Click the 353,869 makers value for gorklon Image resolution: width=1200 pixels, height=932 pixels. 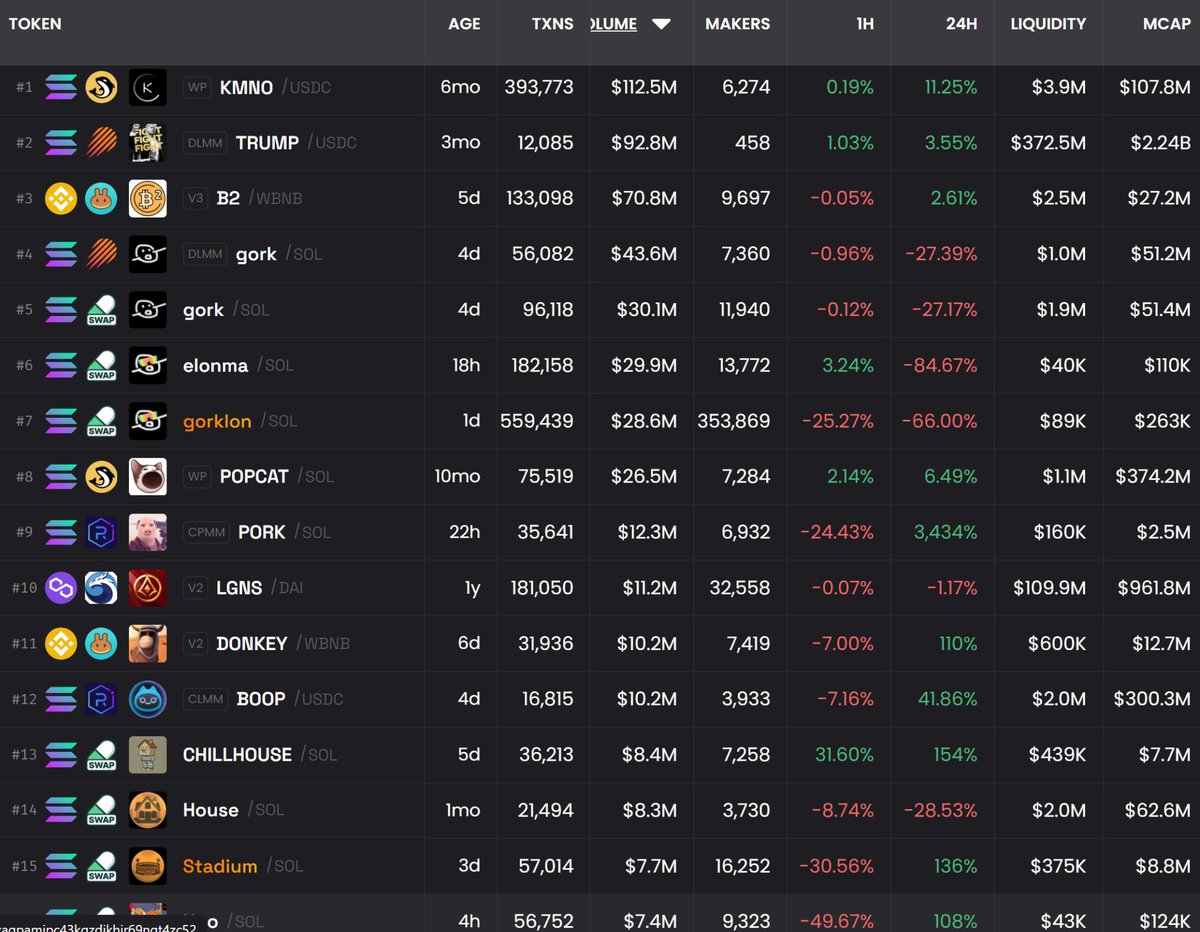(x=734, y=421)
